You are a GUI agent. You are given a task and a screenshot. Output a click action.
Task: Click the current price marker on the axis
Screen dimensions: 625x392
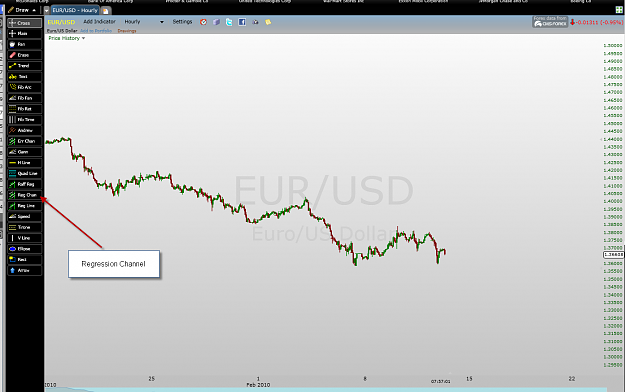click(613, 254)
